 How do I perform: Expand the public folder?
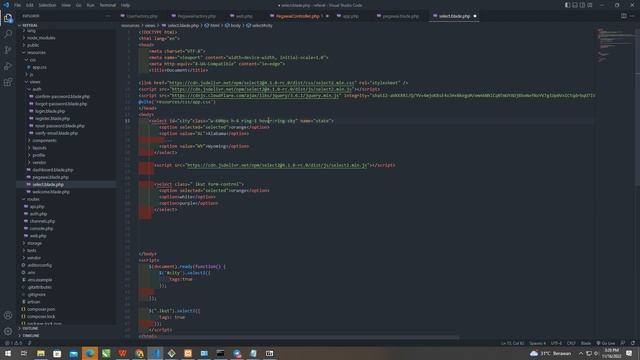[33, 45]
